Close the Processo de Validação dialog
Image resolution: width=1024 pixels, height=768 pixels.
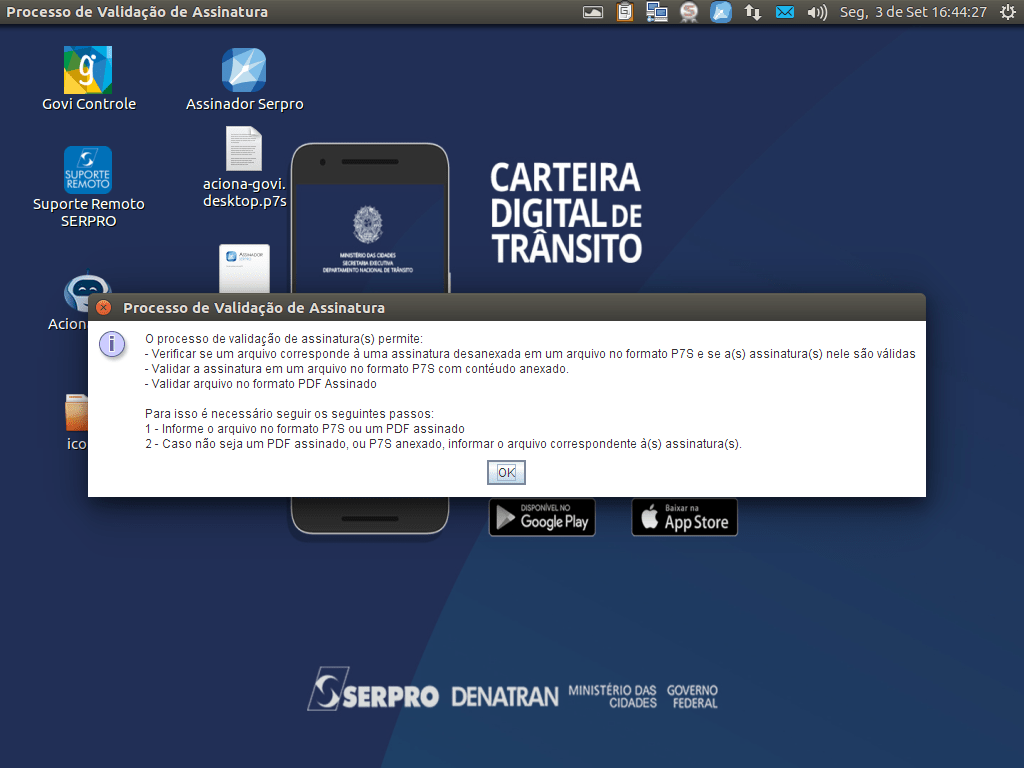(x=103, y=308)
